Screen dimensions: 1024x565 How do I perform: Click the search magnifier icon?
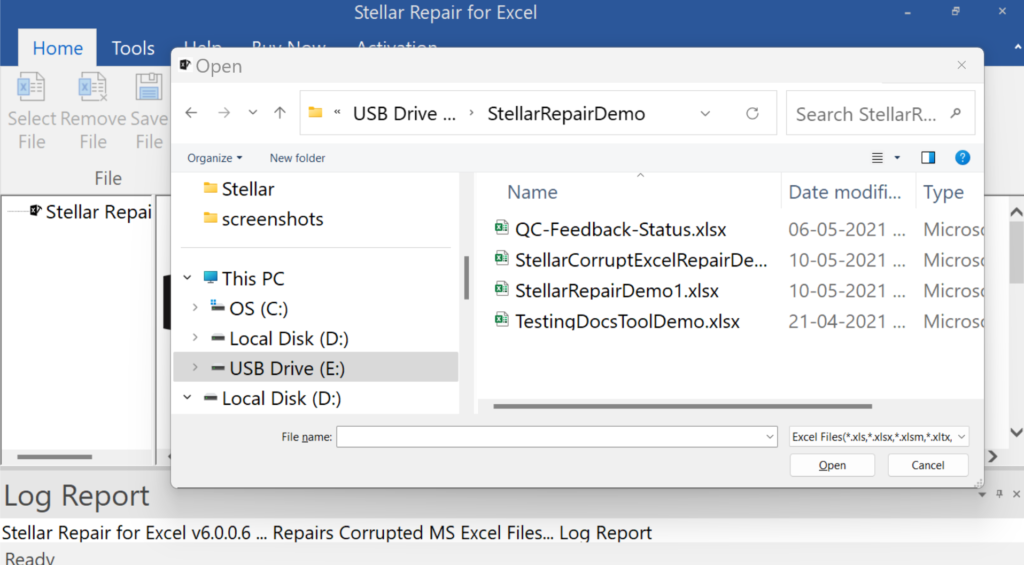tap(956, 114)
